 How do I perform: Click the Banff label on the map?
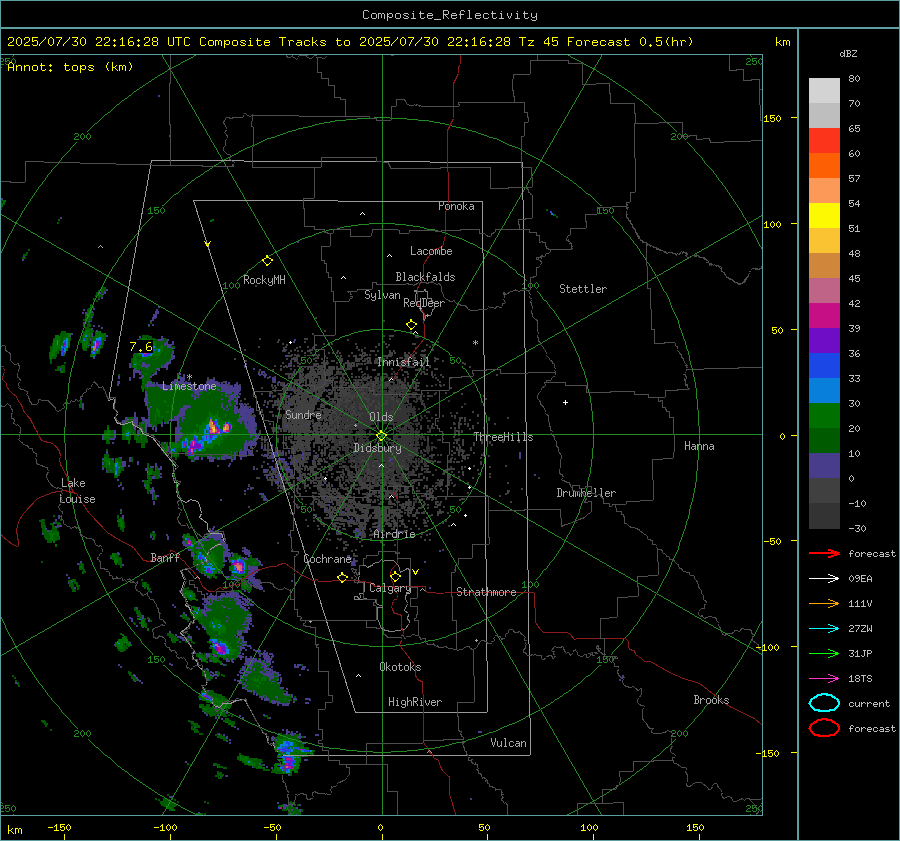(x=164, y=557)
